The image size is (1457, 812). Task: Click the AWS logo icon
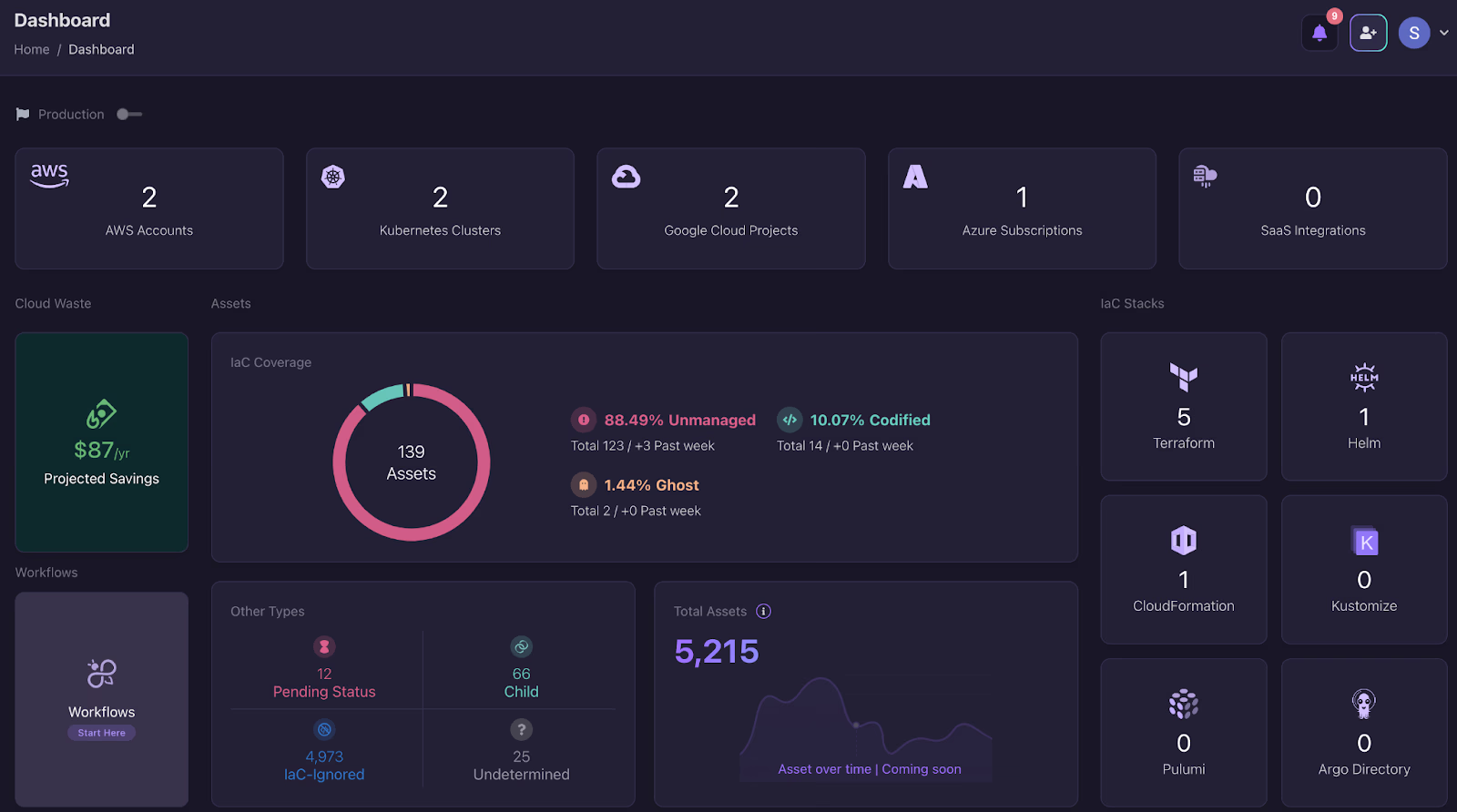(49, 176)
